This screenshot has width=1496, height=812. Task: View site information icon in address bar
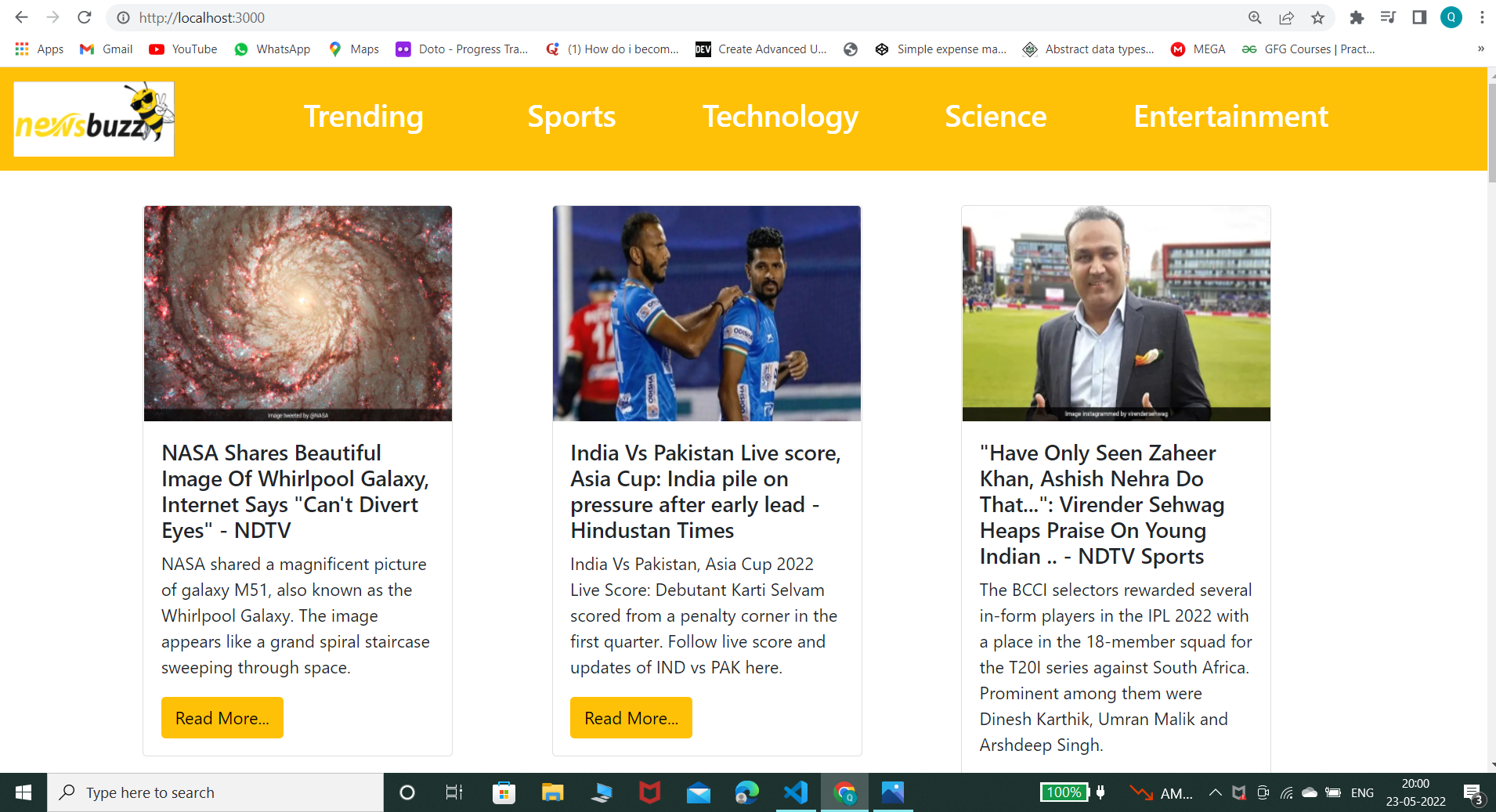click(x=123, y=17)
